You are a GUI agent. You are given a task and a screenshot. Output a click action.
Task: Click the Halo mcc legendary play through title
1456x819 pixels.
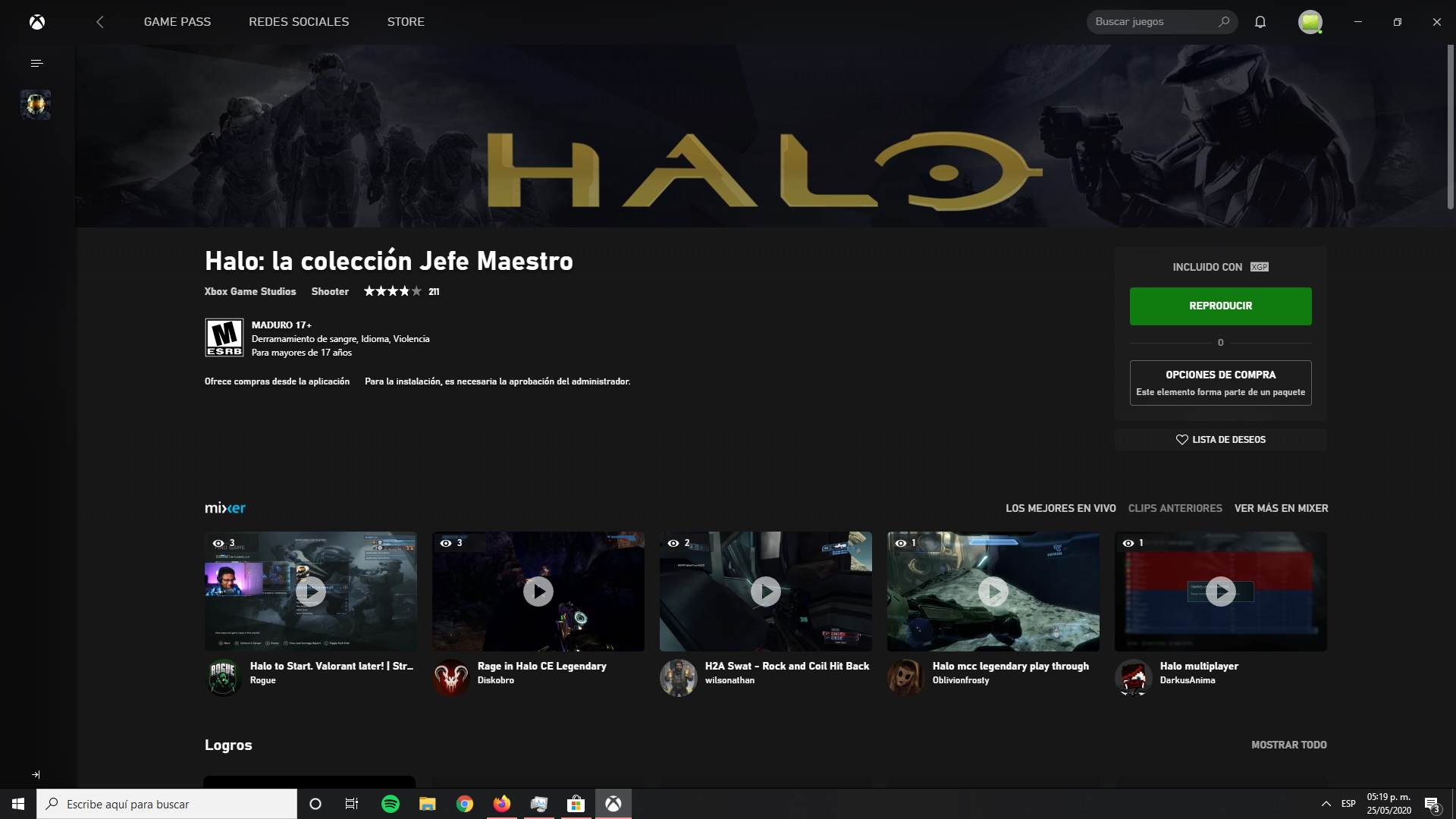point(1010,666)
